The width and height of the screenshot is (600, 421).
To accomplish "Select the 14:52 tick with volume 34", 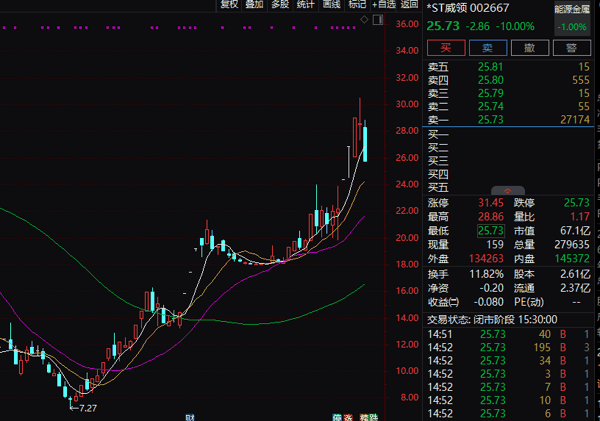I will [509, 361].
